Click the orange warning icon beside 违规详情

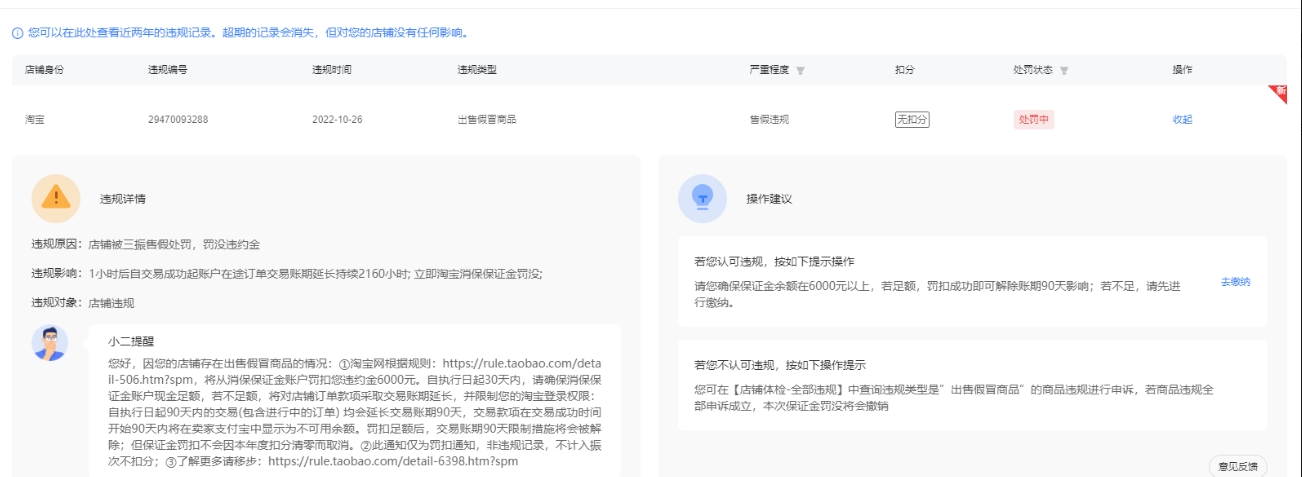point(55,198)
